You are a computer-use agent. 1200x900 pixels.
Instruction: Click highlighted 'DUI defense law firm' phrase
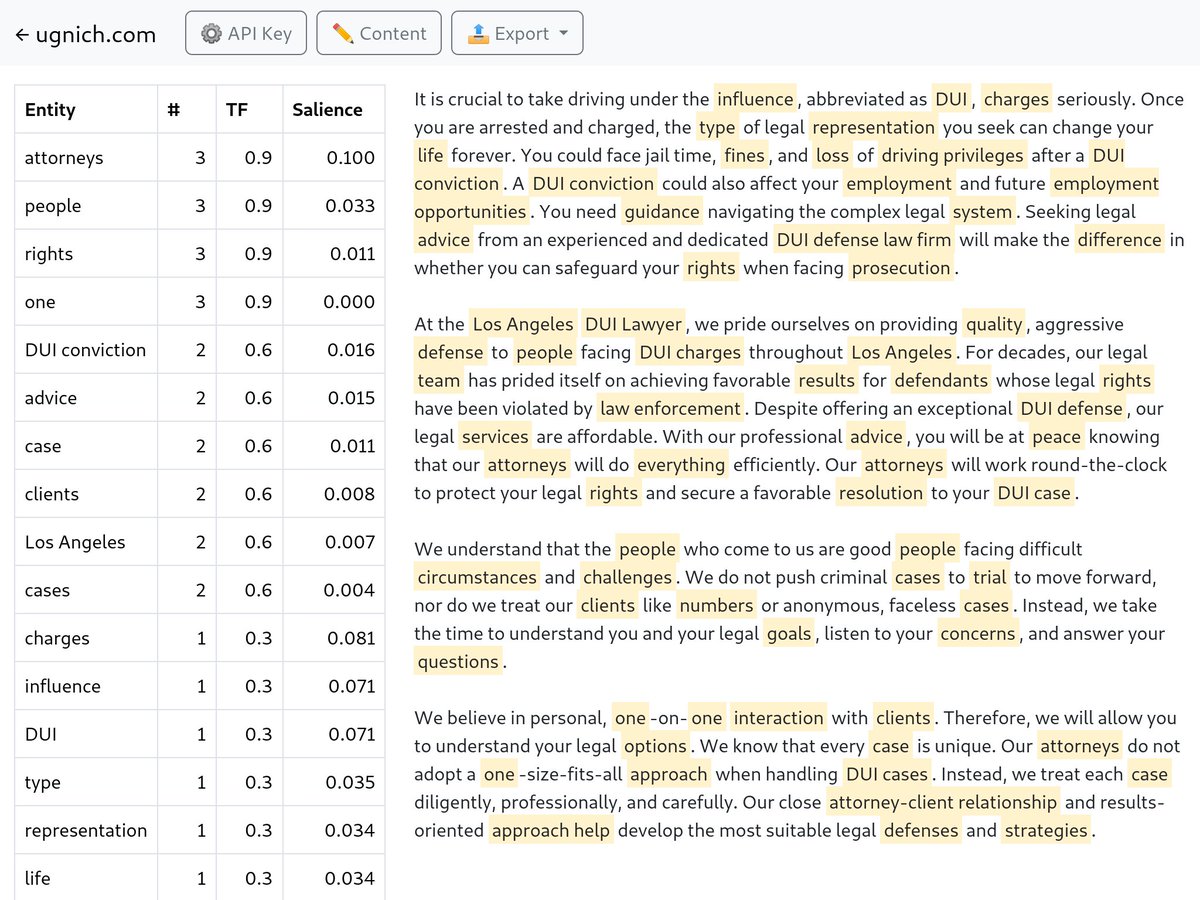click(864, 240)
